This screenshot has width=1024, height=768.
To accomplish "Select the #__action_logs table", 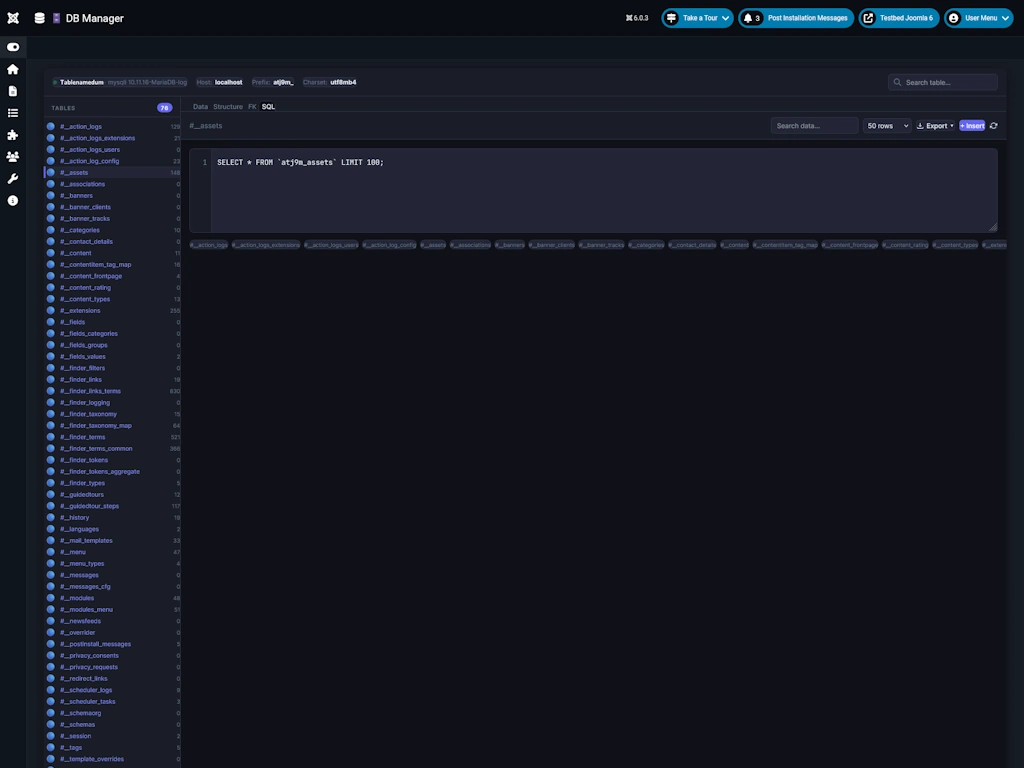I will (113, 127).
